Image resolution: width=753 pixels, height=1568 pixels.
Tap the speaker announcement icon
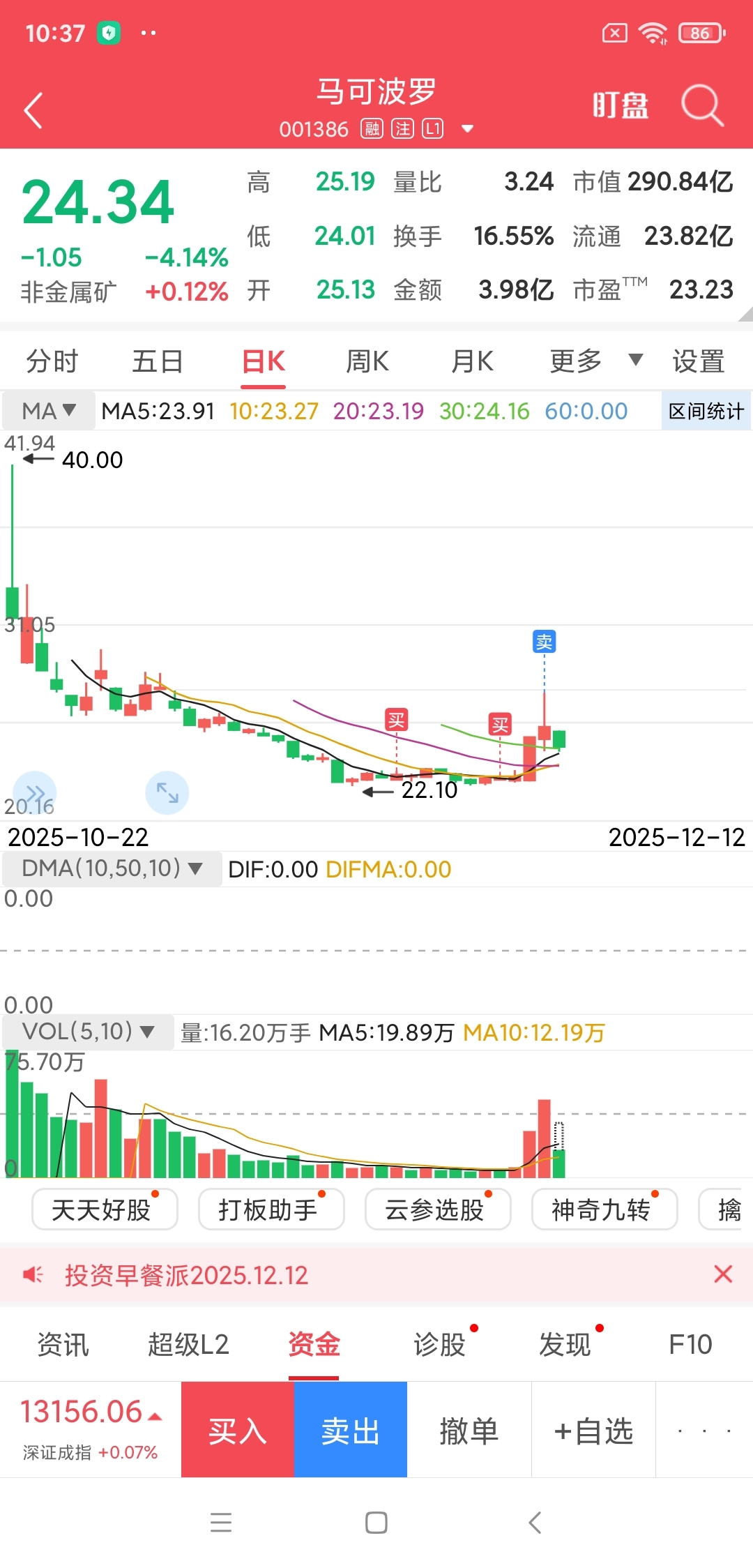tap(33, 1275)
